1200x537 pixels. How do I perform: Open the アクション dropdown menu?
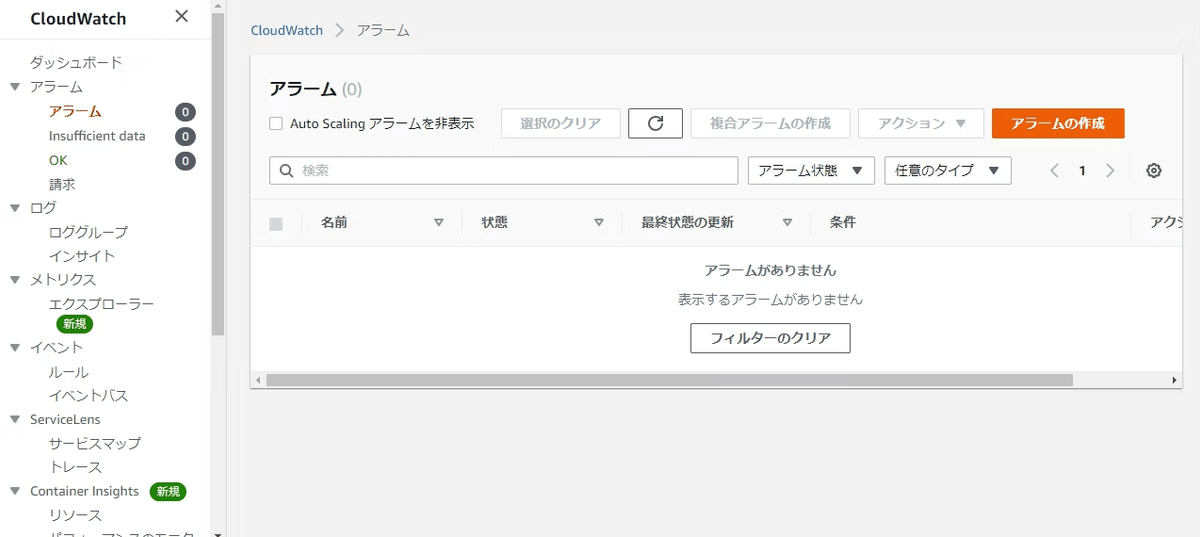tap(921, 123)
